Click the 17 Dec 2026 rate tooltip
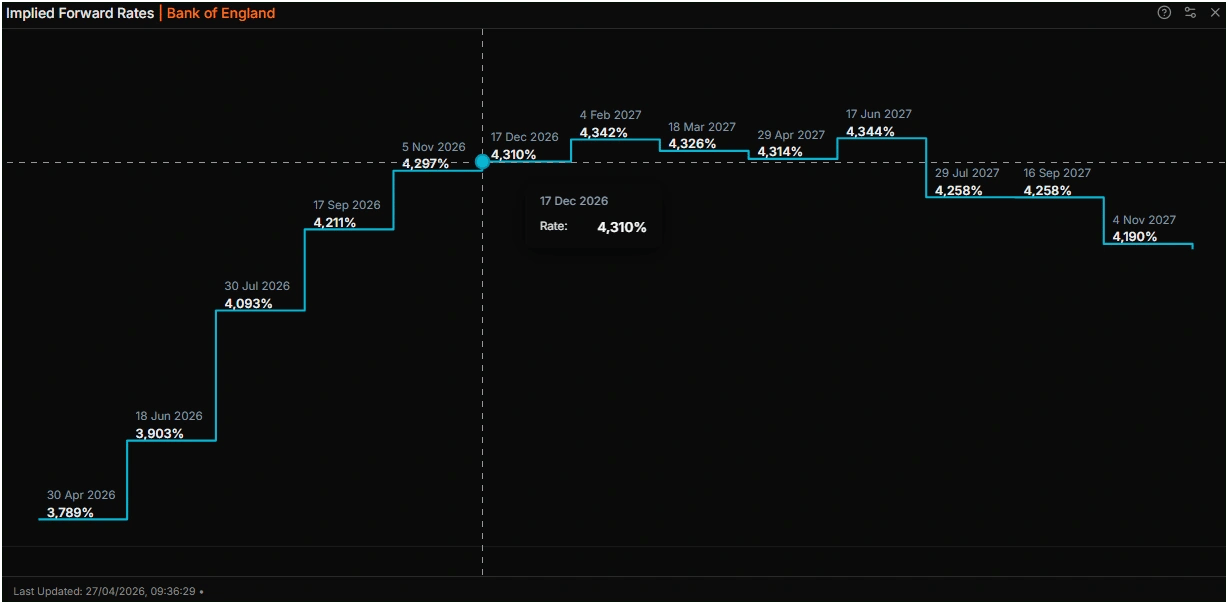The height and width of the screenshot is (604, 1228). (x=593, y=216)
